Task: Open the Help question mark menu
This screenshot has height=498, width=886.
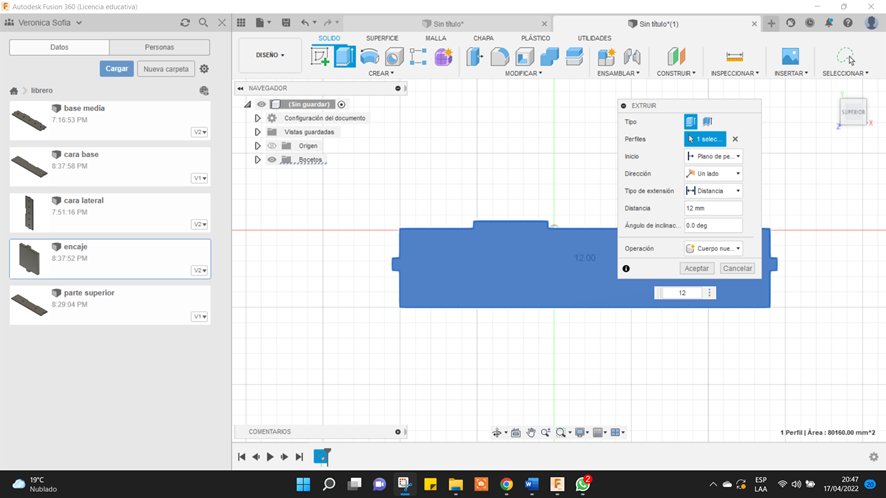Action: (848, 23)
